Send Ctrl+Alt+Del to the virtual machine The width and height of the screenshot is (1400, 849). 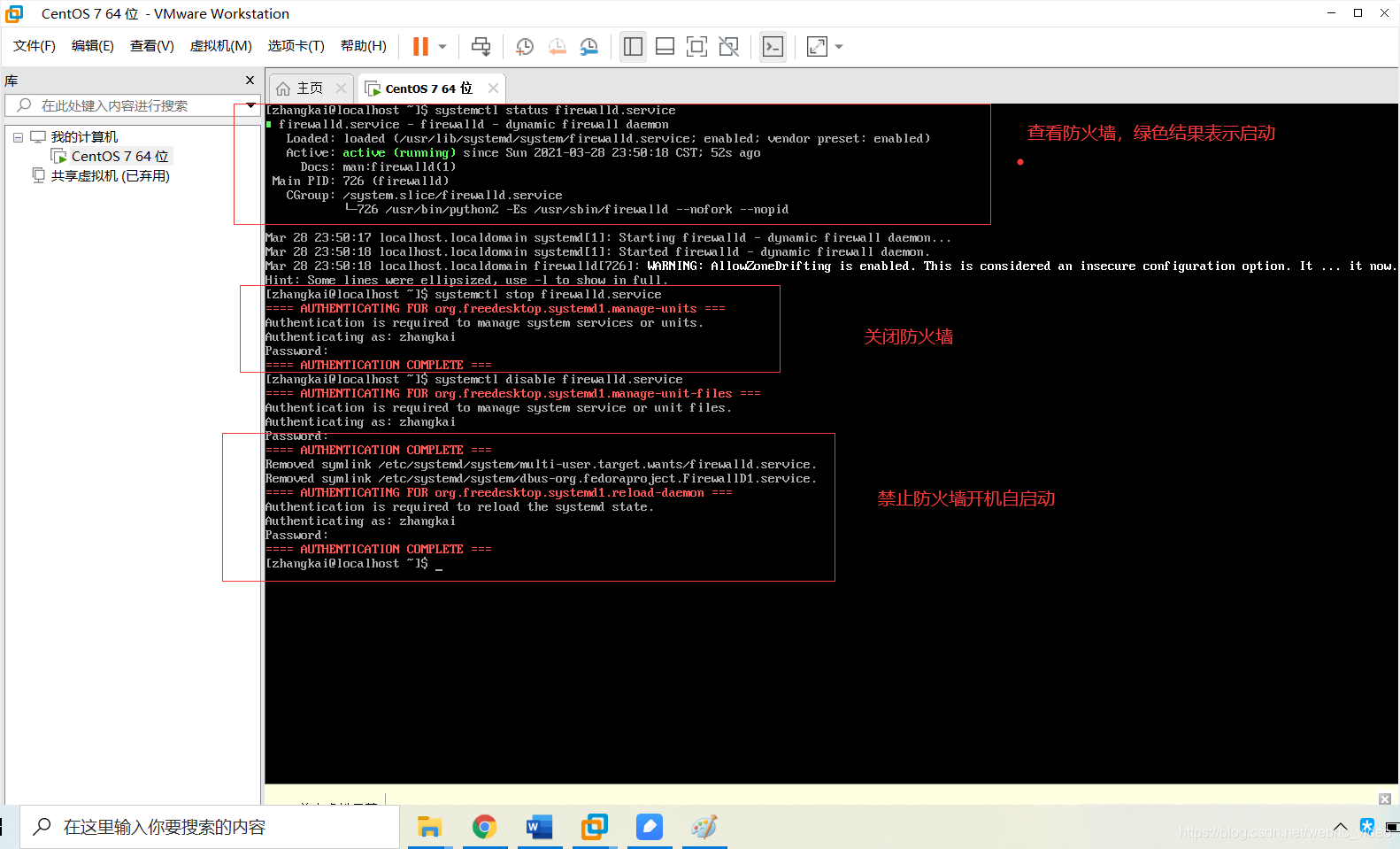(481, 46)
